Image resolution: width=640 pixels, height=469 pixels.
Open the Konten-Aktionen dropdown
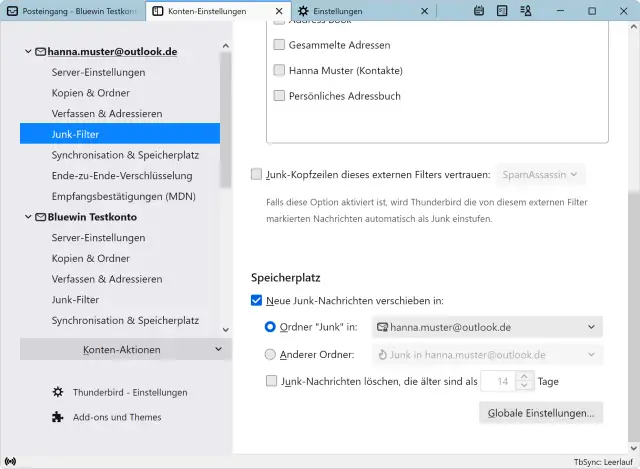pyautogui.click(x=125, y=349)
